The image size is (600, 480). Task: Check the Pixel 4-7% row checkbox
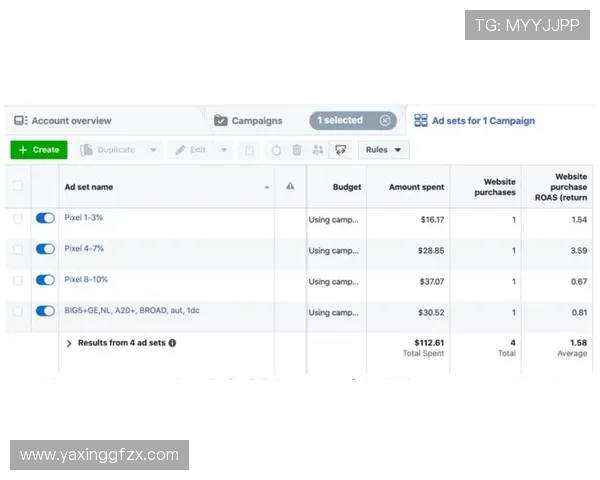[x=18, y=250]
